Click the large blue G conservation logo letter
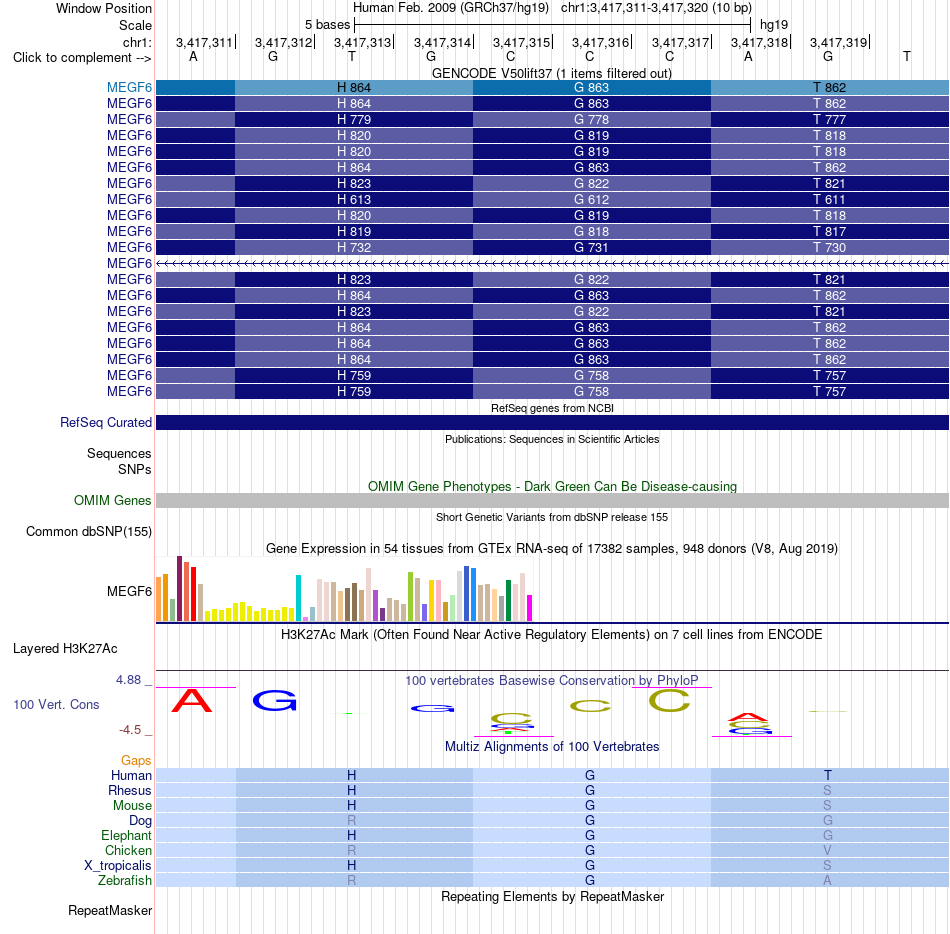The width and height of the screenshot is (950, 934). point(275,701)
